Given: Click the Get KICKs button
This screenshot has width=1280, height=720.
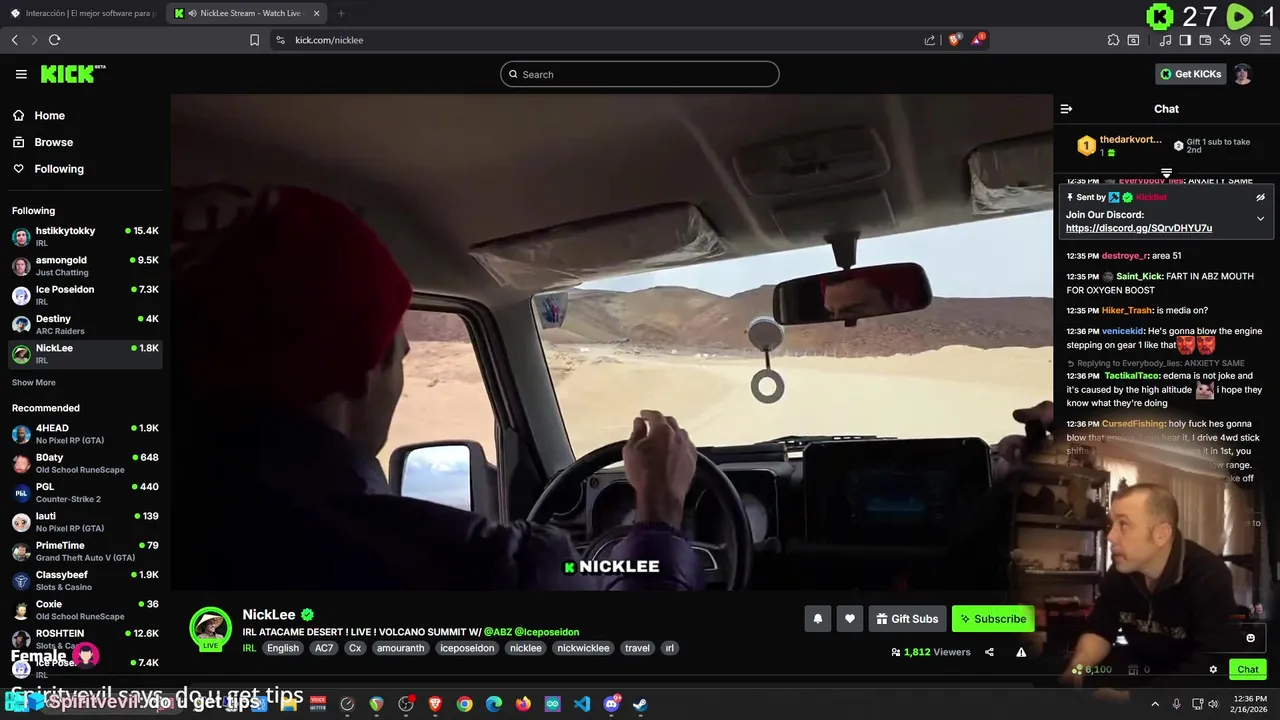Looking at the screenshot, I should coord(1190,74).
